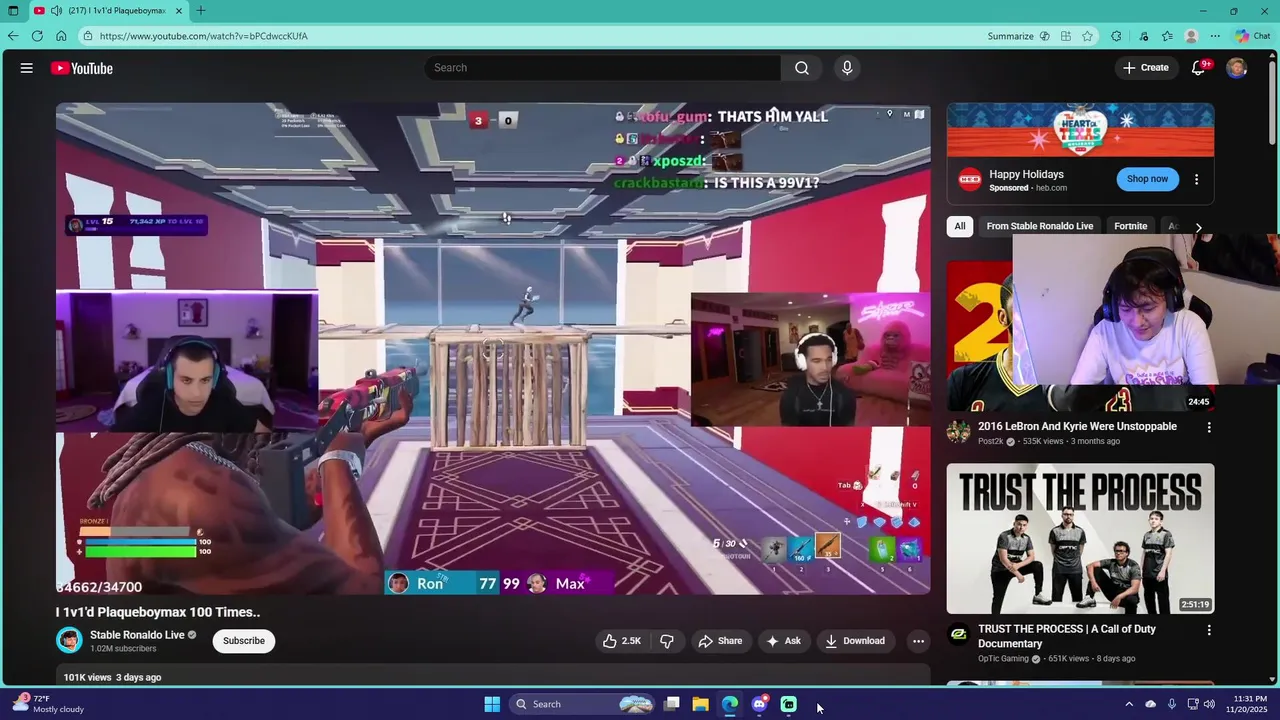Go to the YouTube home logo

82,68
